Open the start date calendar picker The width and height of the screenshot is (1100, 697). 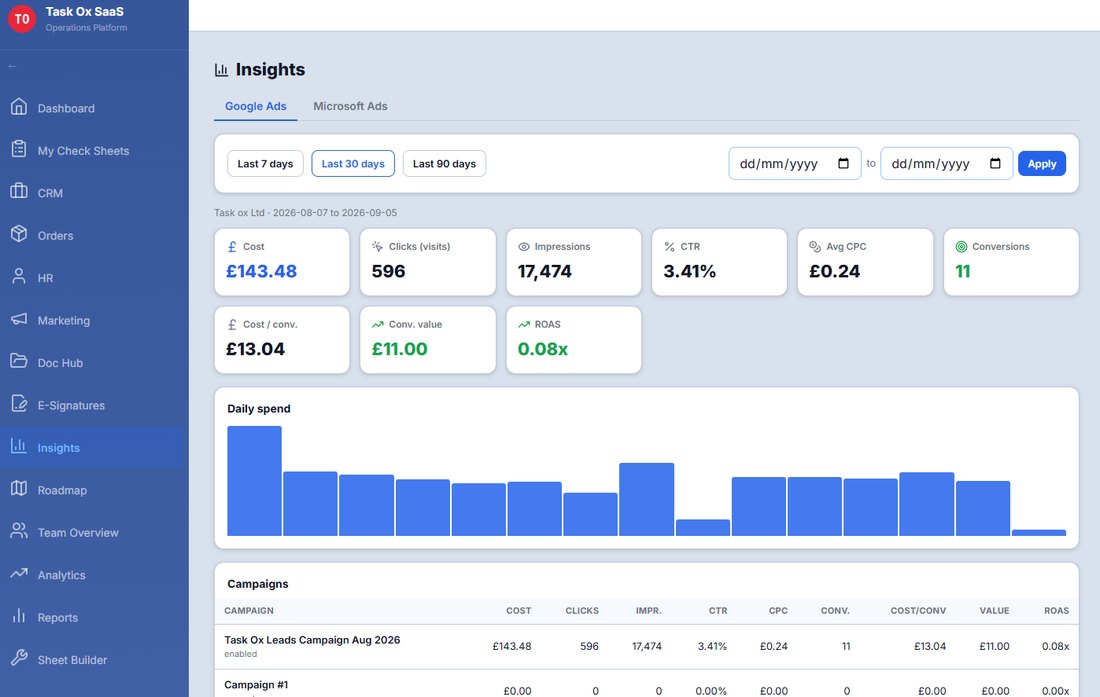[x=843, y=163]
